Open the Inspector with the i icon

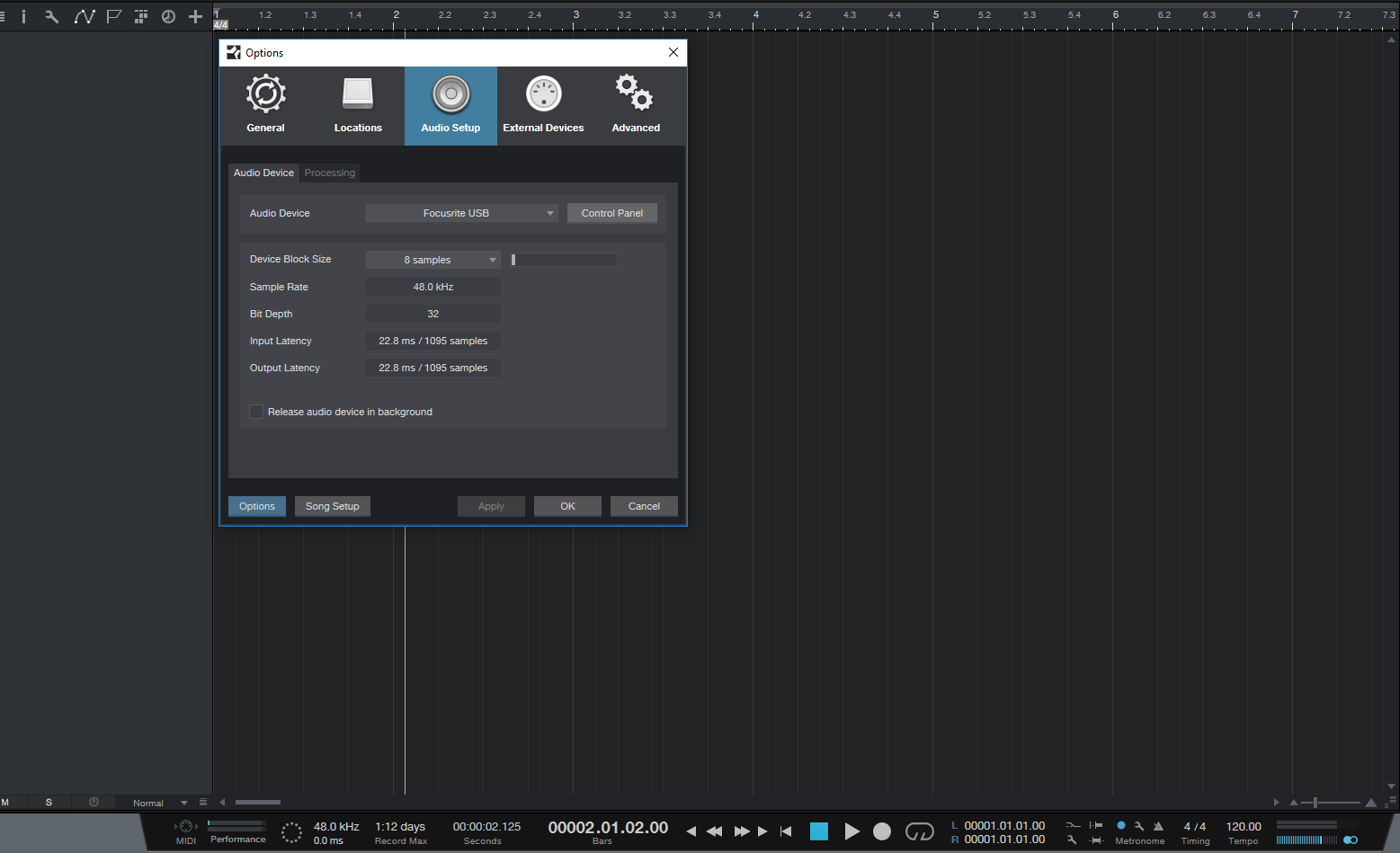(23, 16)
